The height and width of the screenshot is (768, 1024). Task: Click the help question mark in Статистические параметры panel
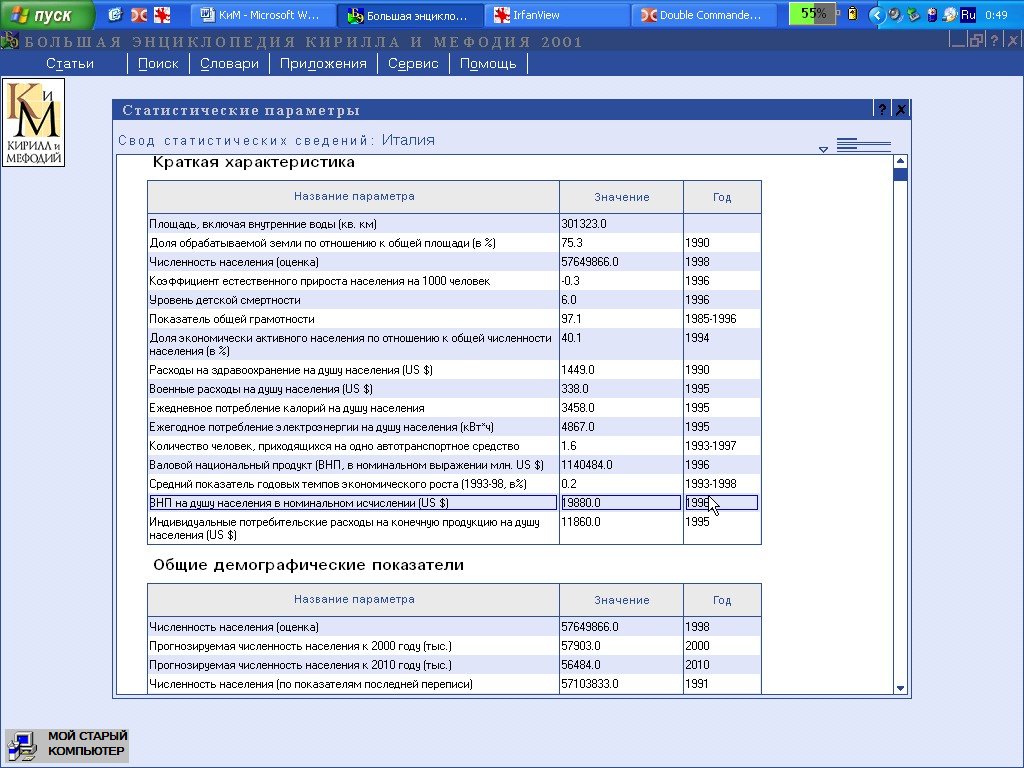(882, 110)
